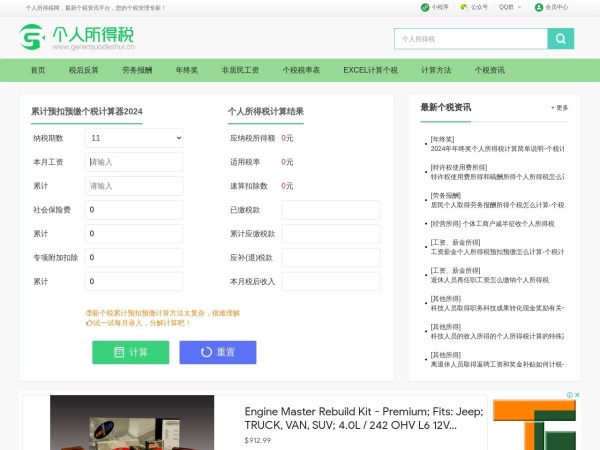The image size is (600, 450).
Task: Click into the 本月工资 input field
Action: pyautogui.click(x=134, y=162)
